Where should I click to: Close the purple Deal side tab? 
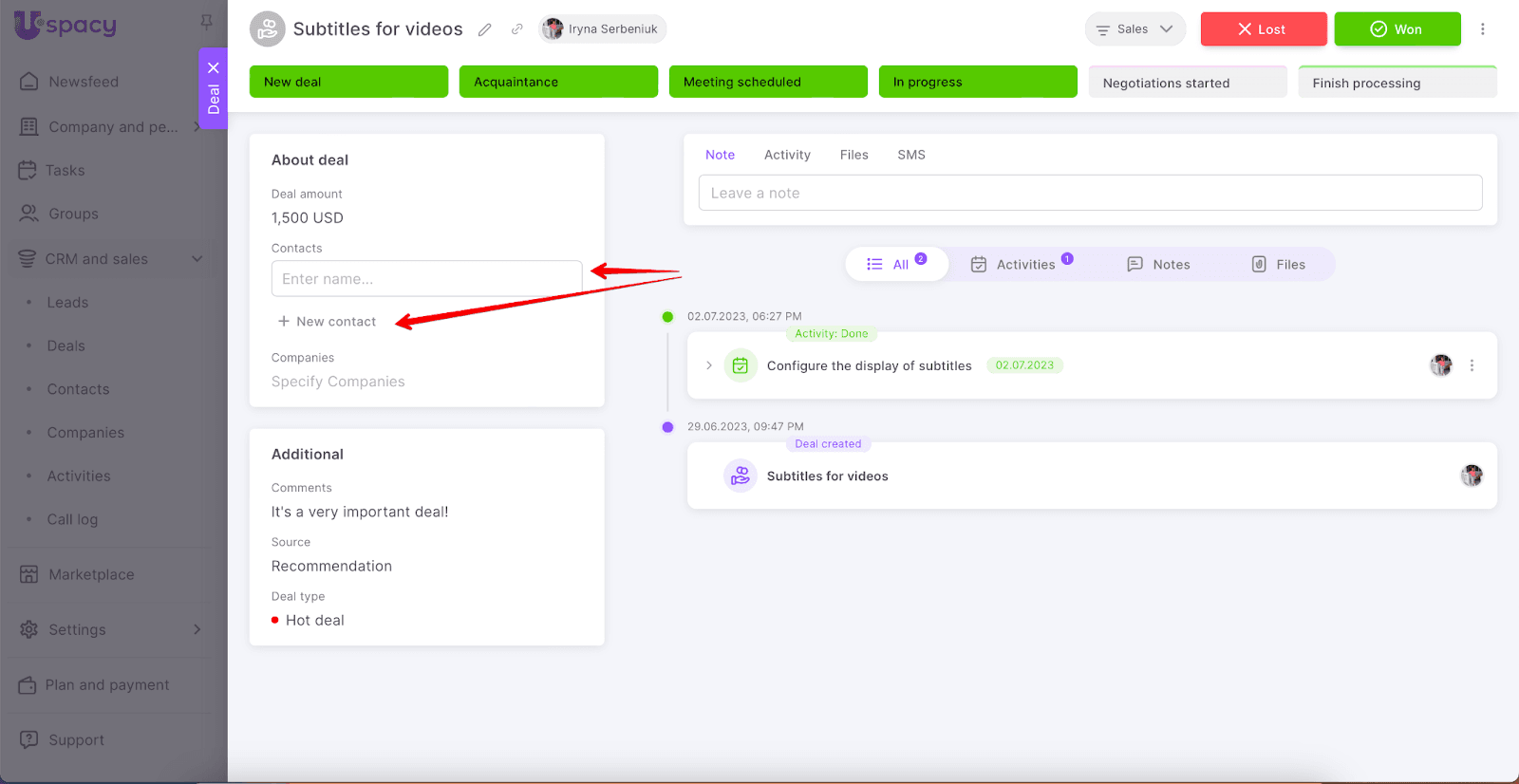point(214,68)
